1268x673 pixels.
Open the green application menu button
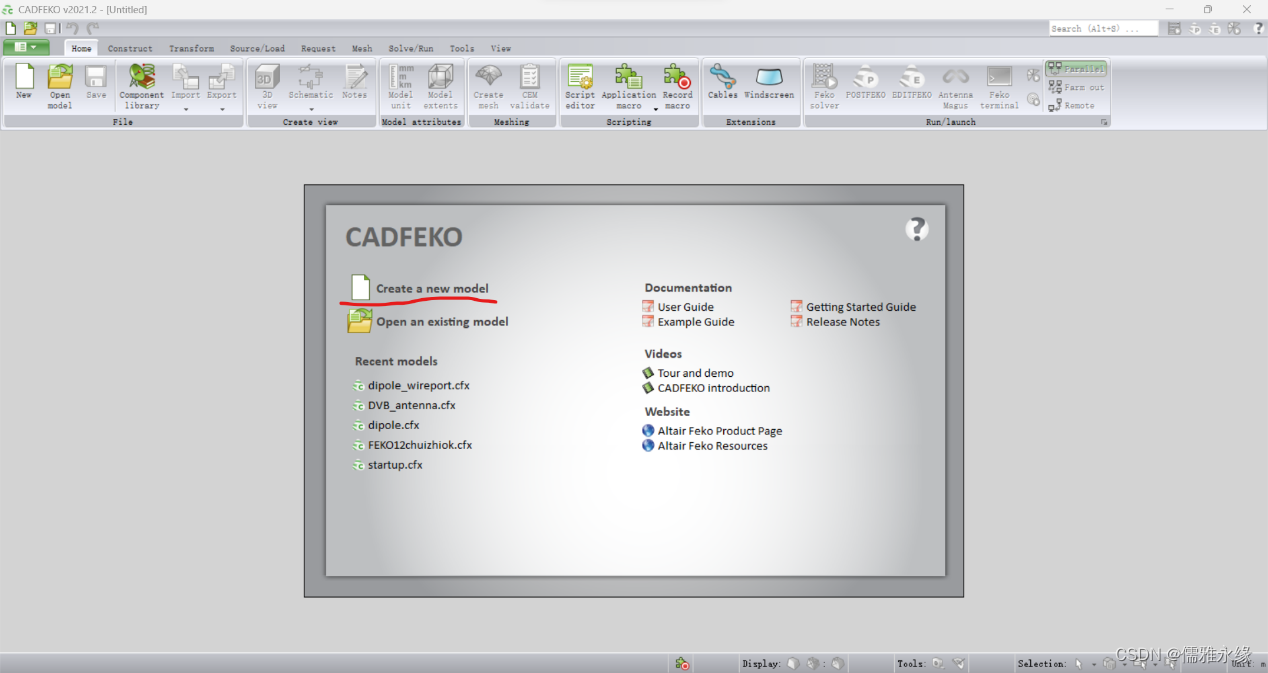[26, 47]
